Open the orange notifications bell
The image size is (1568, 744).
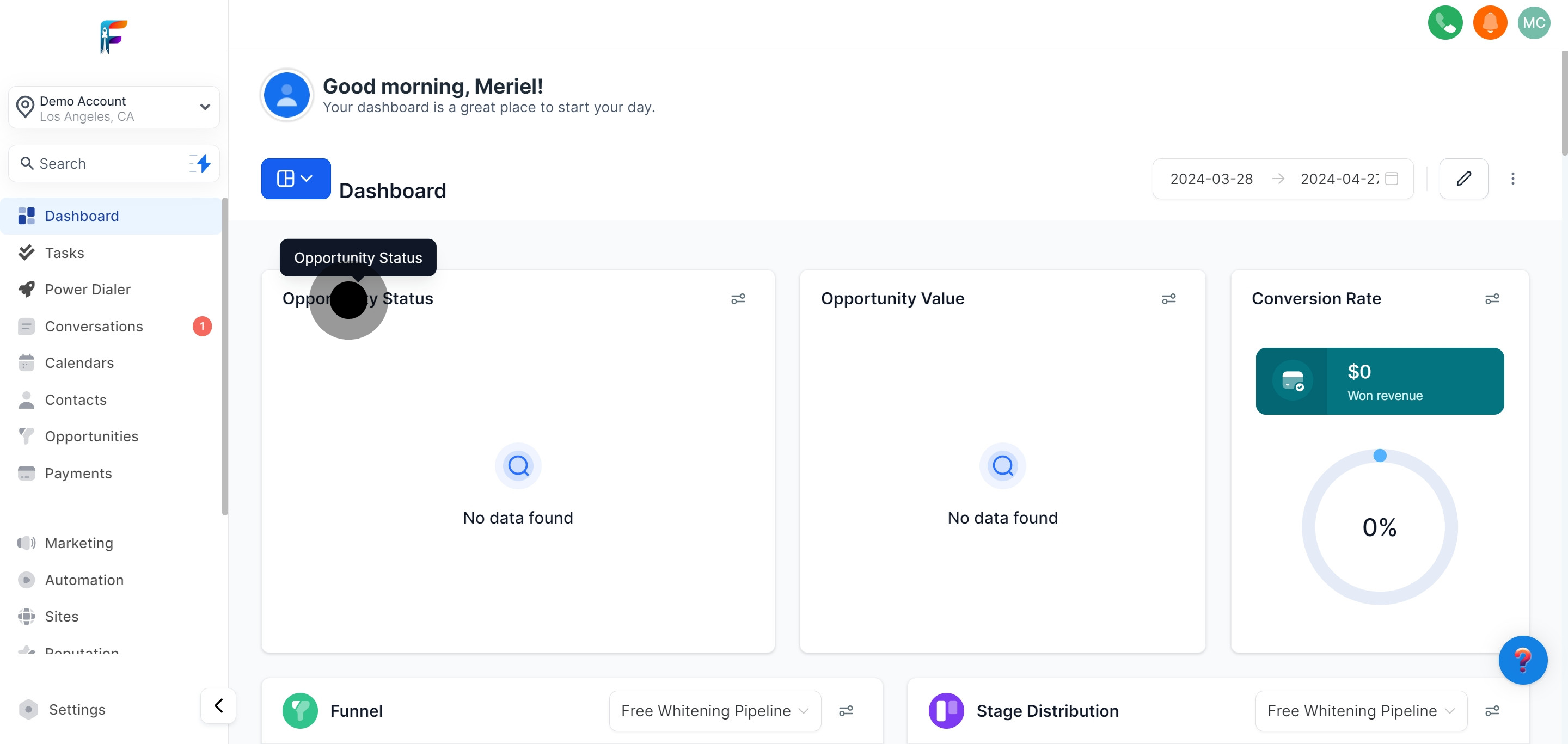point(1490,23)
